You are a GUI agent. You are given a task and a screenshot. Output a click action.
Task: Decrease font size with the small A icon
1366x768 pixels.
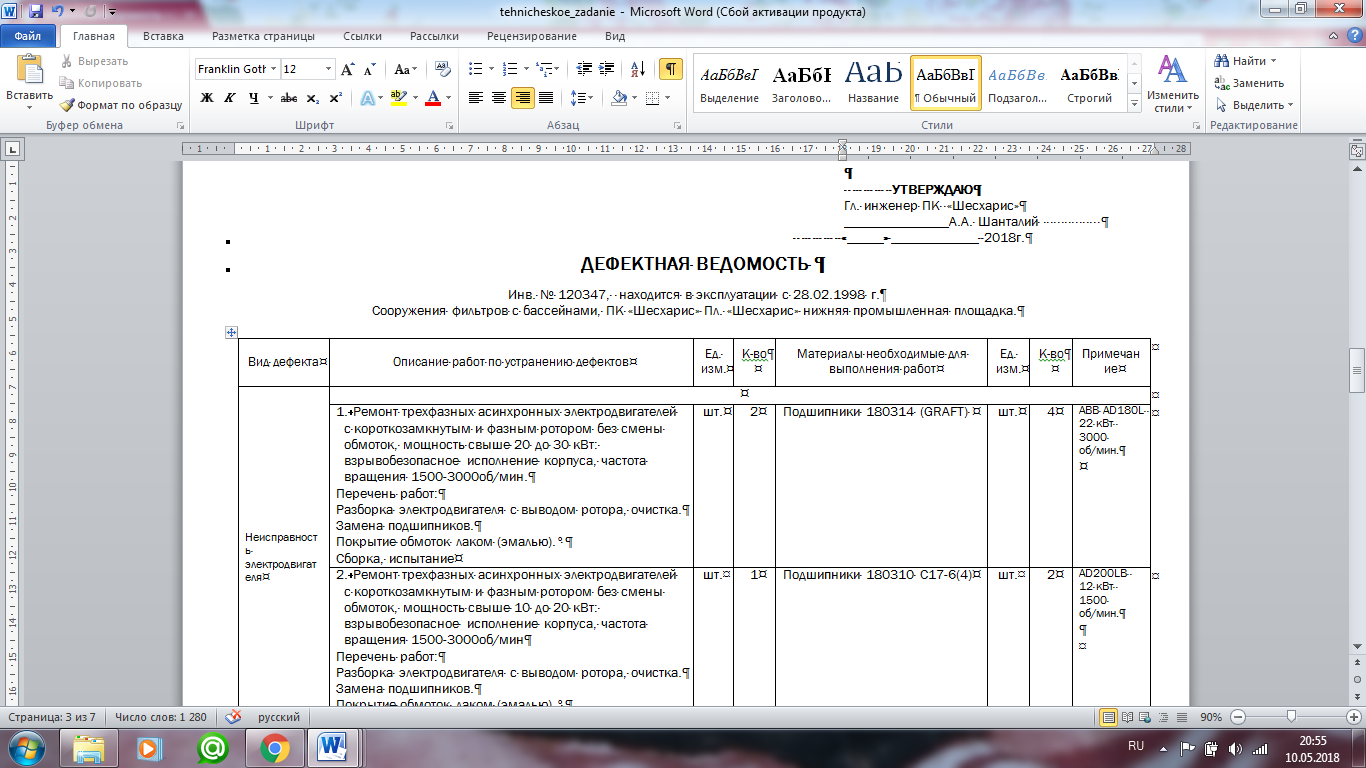(369, 69)
